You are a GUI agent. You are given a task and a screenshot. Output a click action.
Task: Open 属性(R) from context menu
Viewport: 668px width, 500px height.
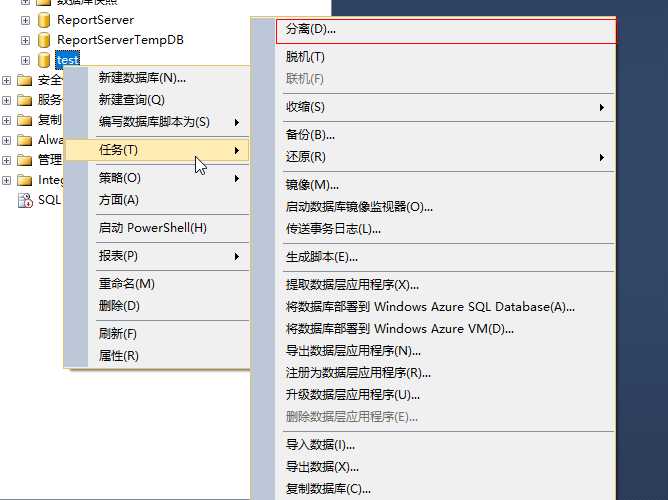(157, 356)
